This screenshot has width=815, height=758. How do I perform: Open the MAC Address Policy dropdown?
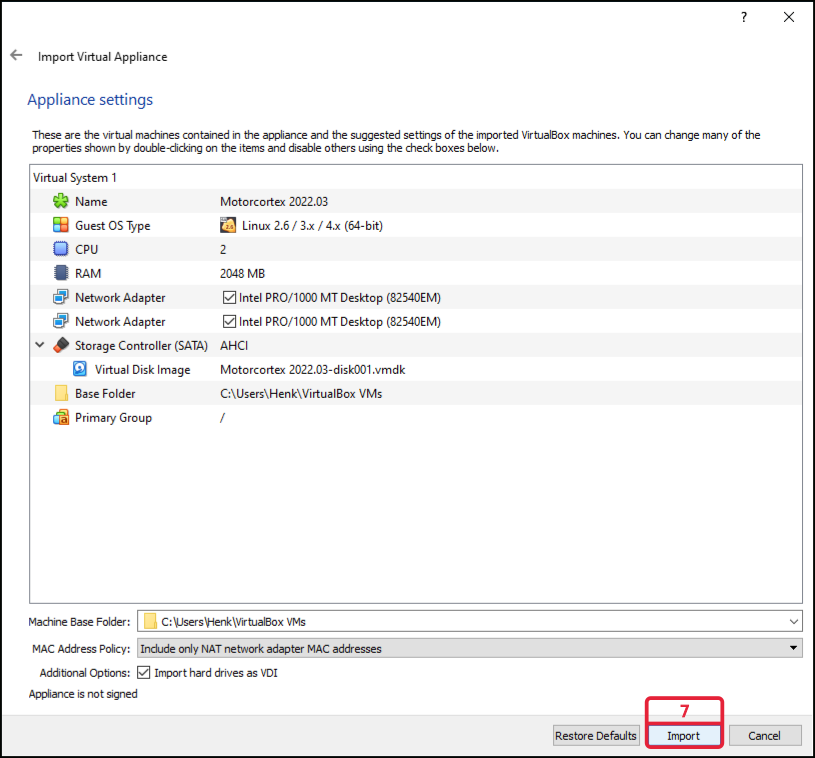tap(469, 648)
